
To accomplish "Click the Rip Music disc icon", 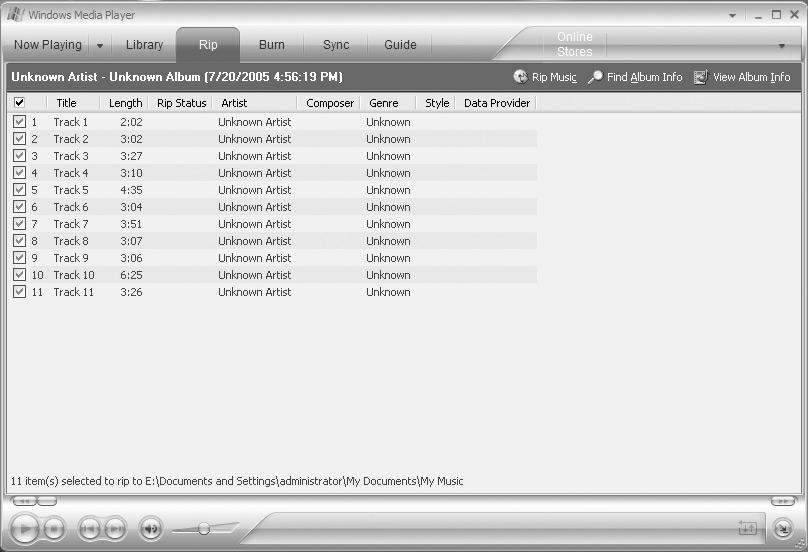I will coord(520,77).
